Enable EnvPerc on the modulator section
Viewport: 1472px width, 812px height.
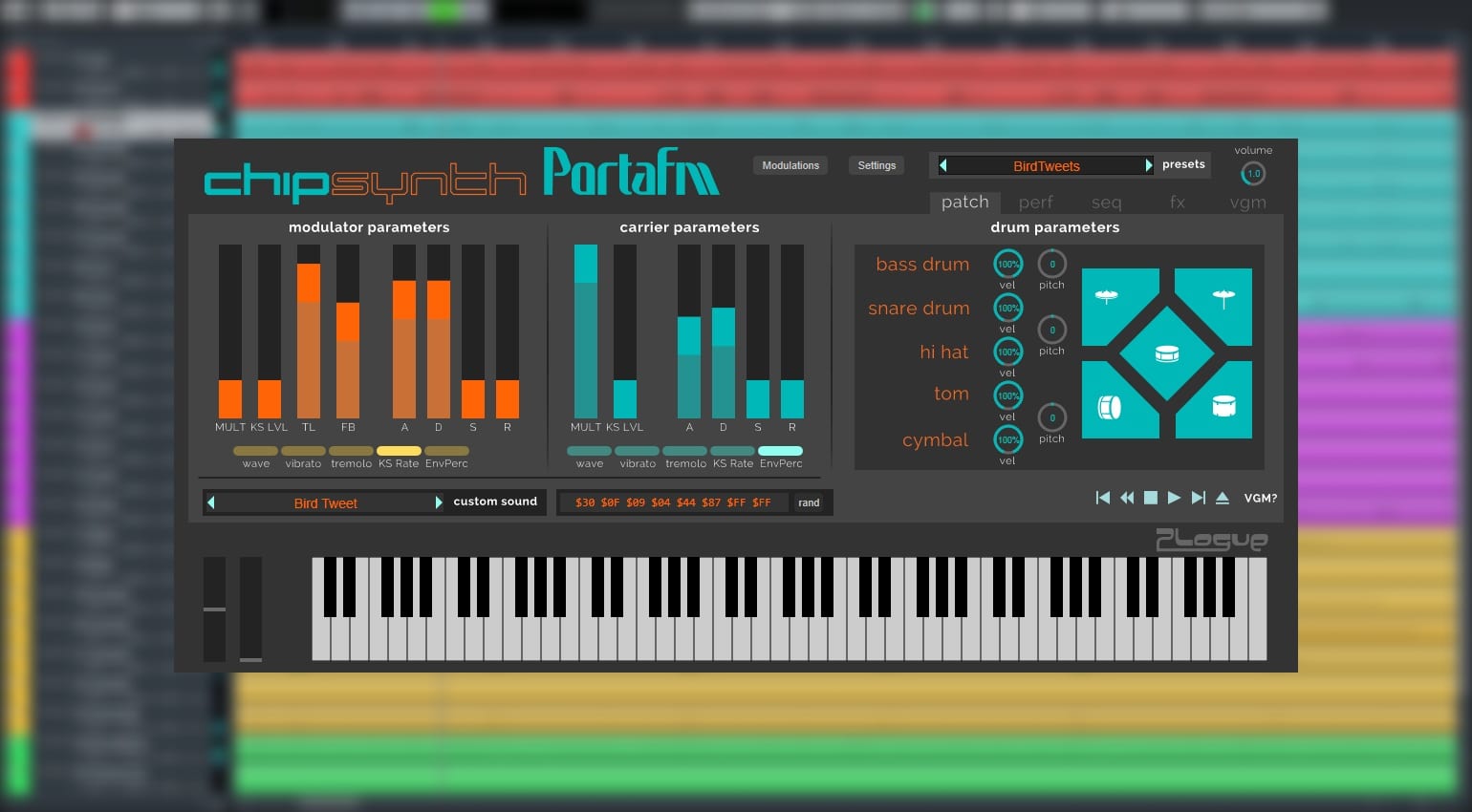[446, 450]
